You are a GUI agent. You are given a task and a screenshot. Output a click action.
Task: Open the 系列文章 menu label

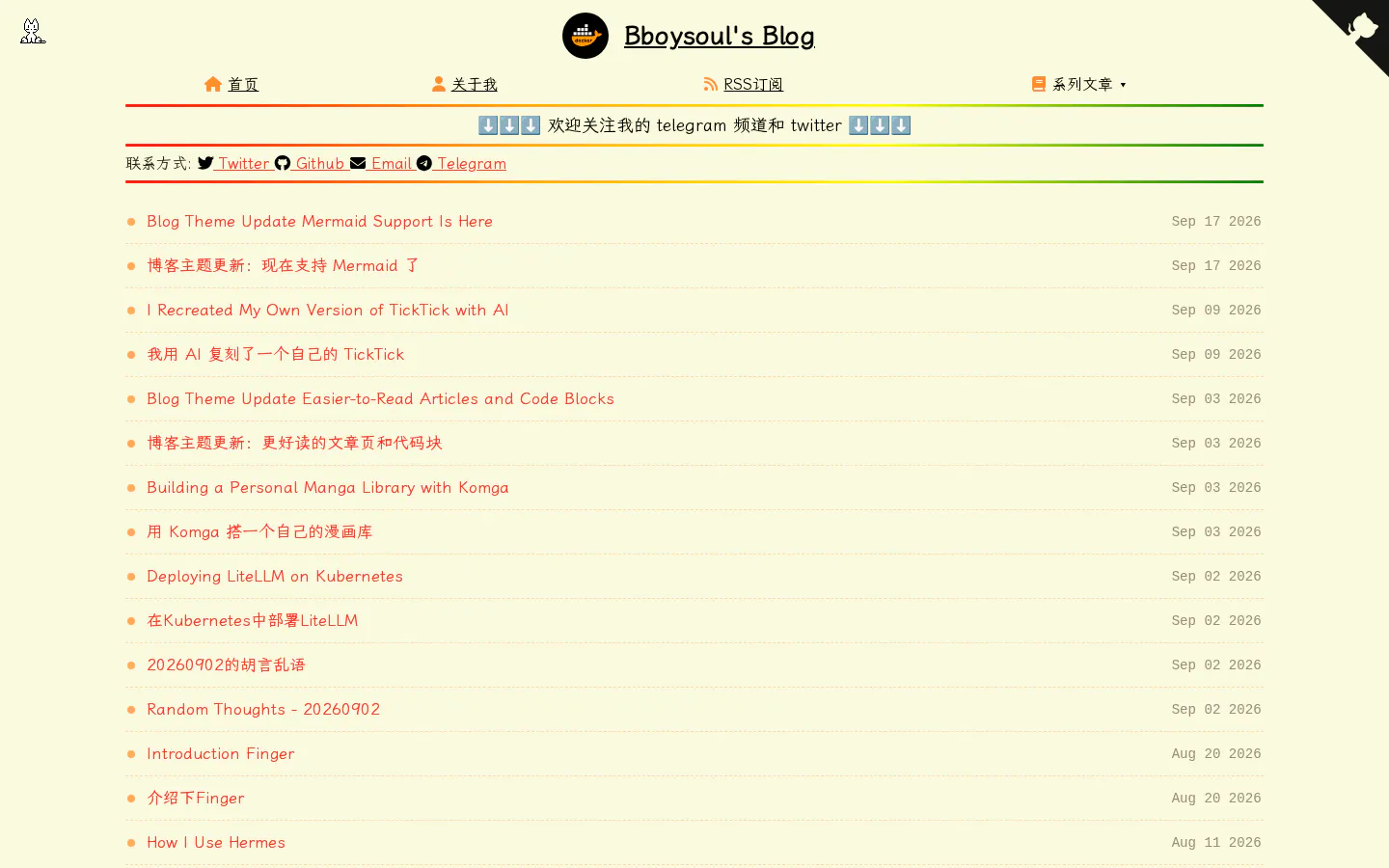(1082, 84)
